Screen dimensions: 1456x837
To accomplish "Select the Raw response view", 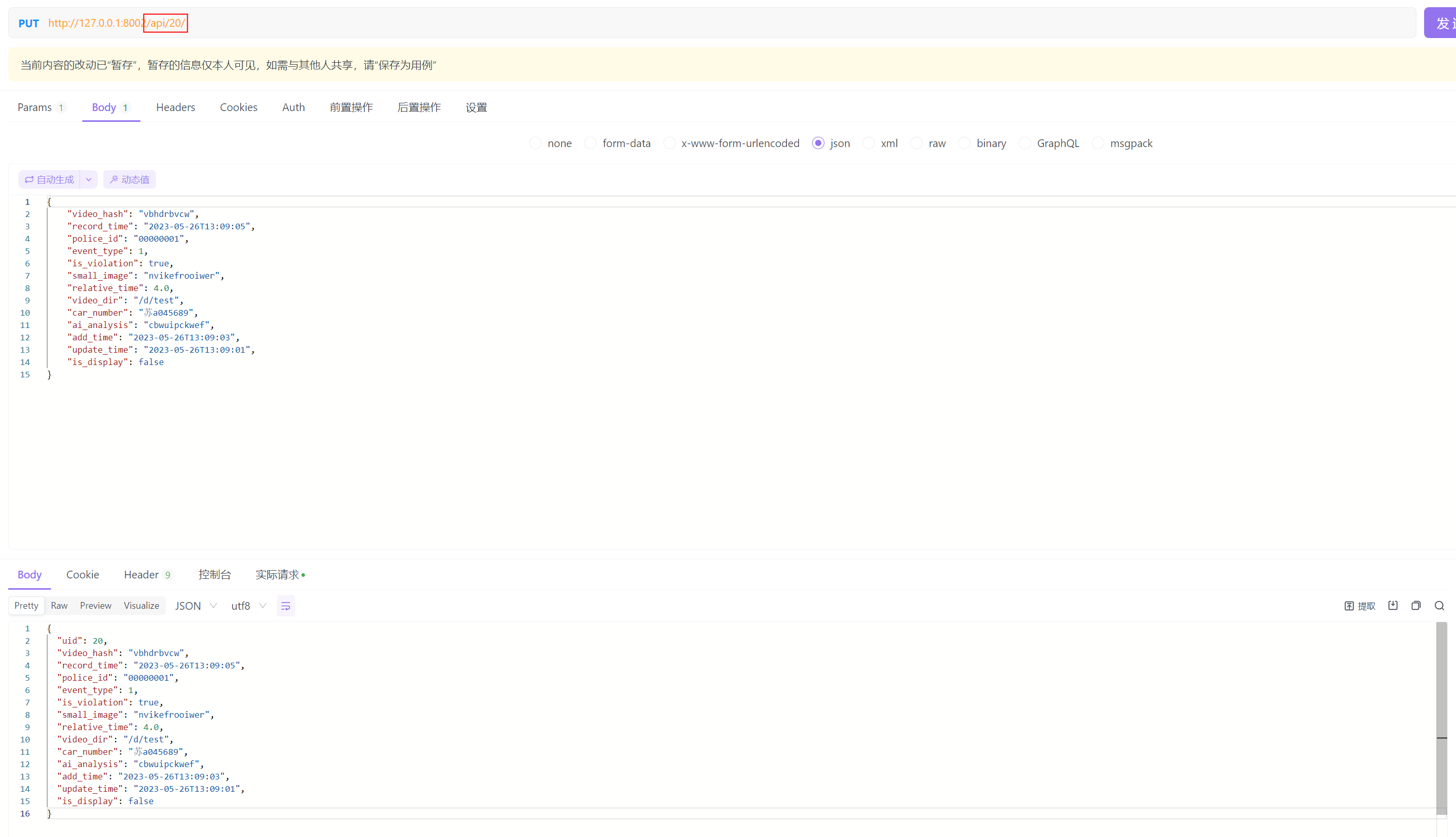I will (59, 606).
